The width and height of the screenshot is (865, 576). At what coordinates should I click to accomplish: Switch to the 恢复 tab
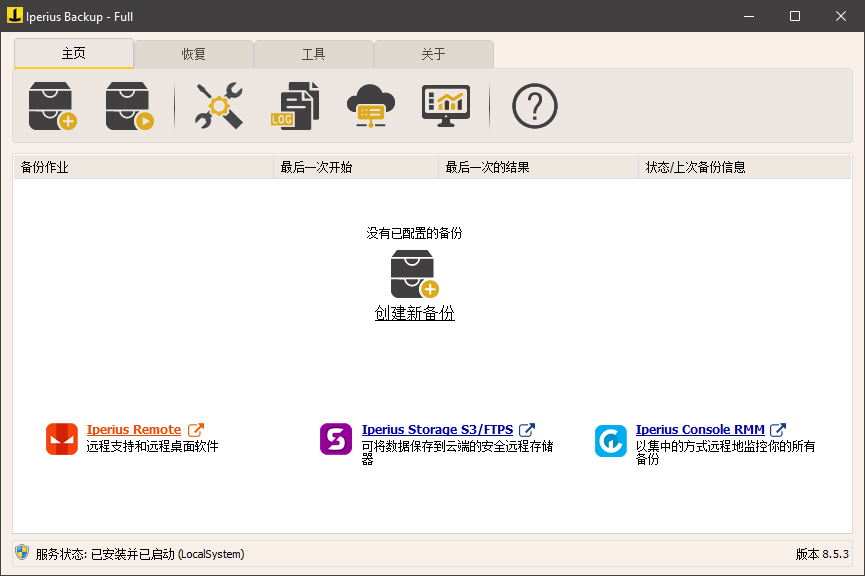click(x=194, y=54)
